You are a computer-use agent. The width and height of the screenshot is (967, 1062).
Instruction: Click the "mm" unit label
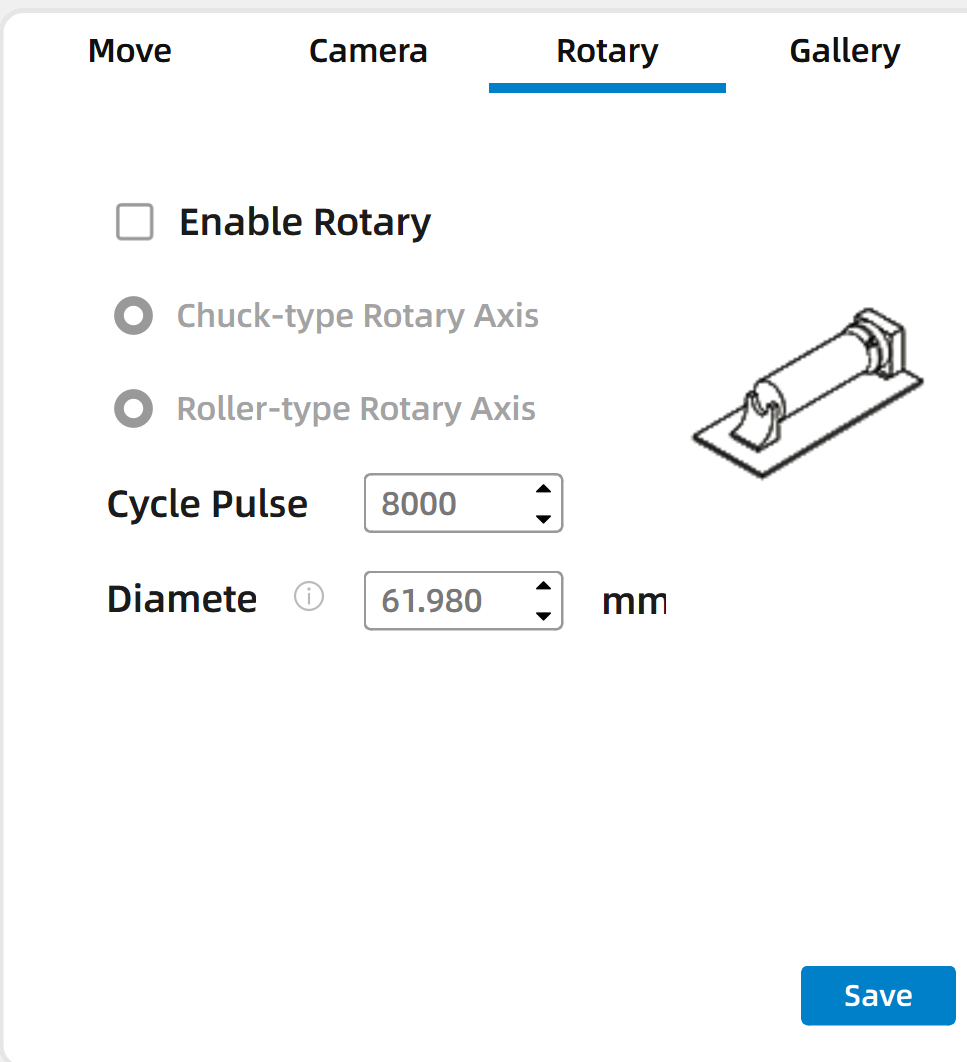pos(633,601)
